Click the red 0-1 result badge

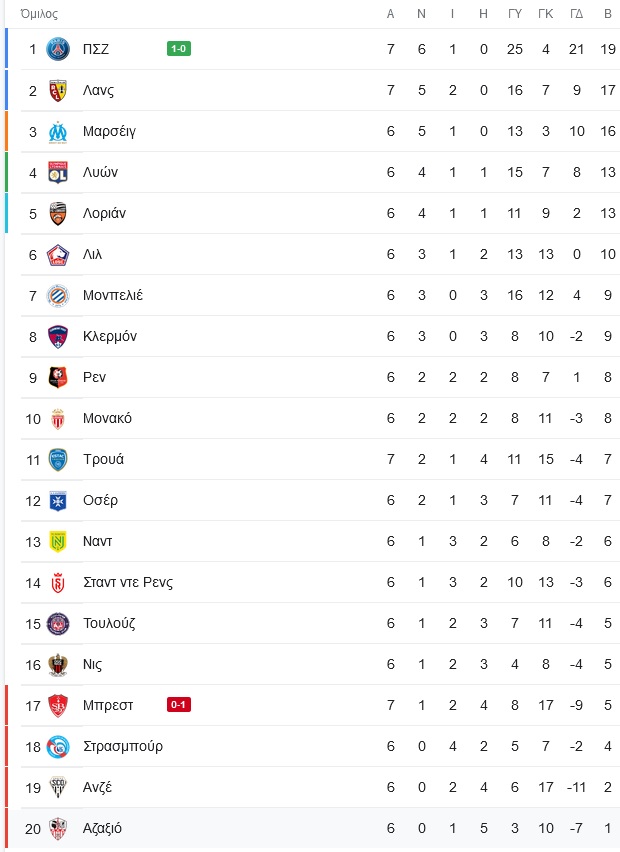point(178,705)
